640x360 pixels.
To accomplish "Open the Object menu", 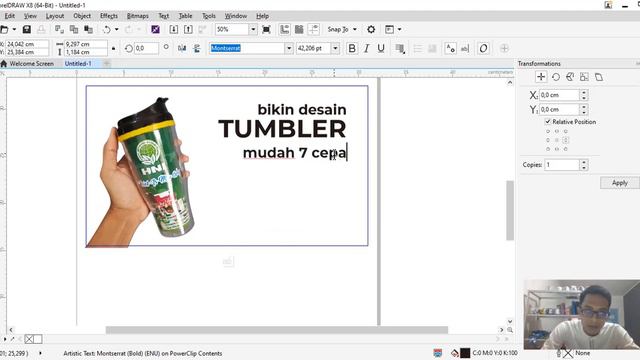I will point(82,16).
